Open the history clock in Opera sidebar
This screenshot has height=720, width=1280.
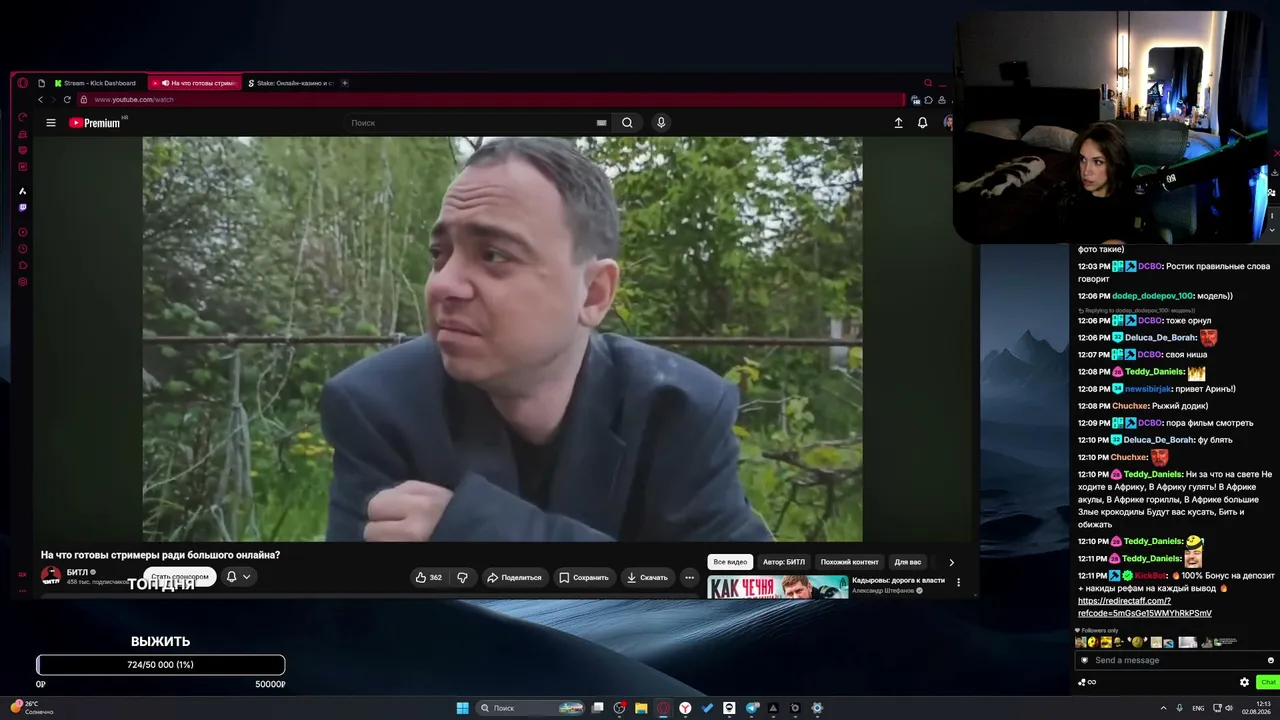(23, 249)
